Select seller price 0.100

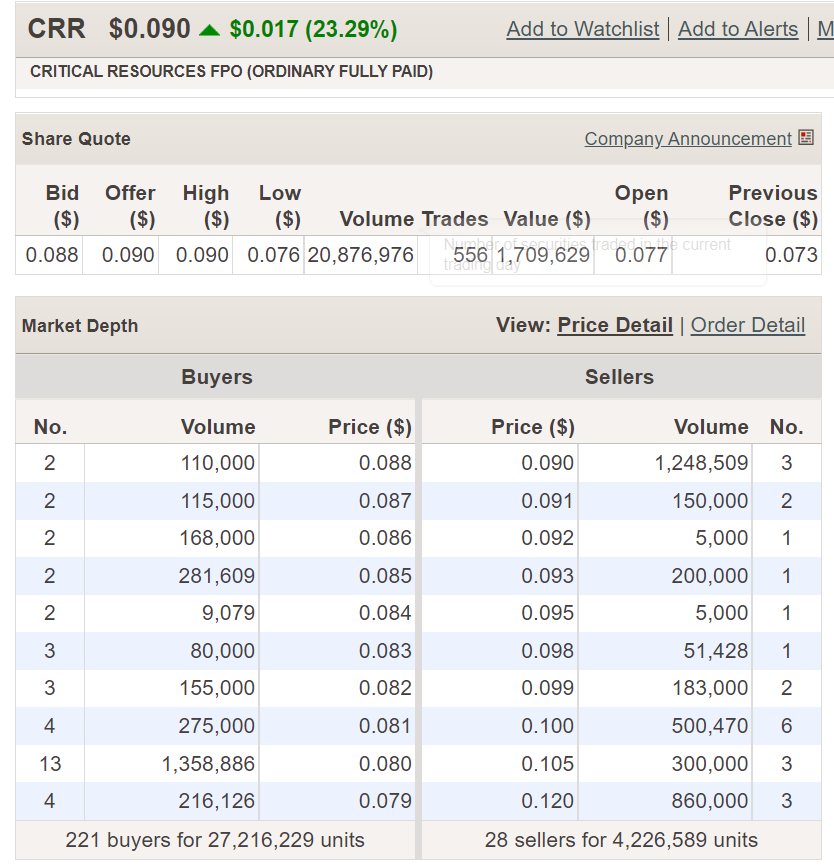pyautogui.click(x=547, y=726)
